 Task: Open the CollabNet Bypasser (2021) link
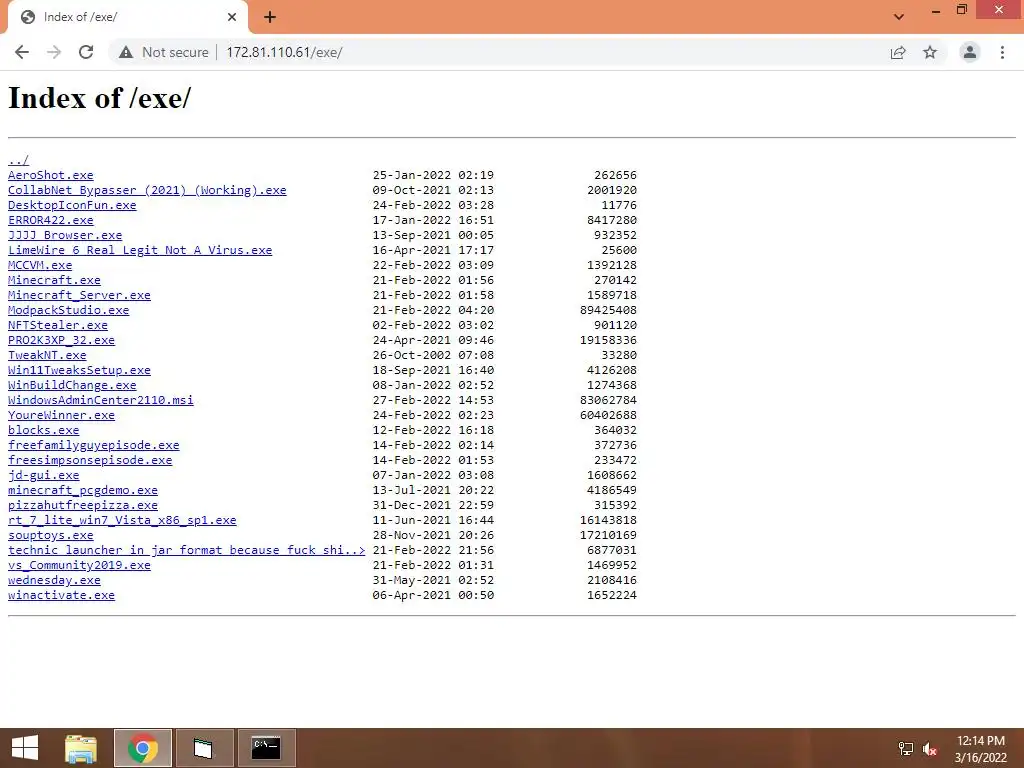pos(147,190)
